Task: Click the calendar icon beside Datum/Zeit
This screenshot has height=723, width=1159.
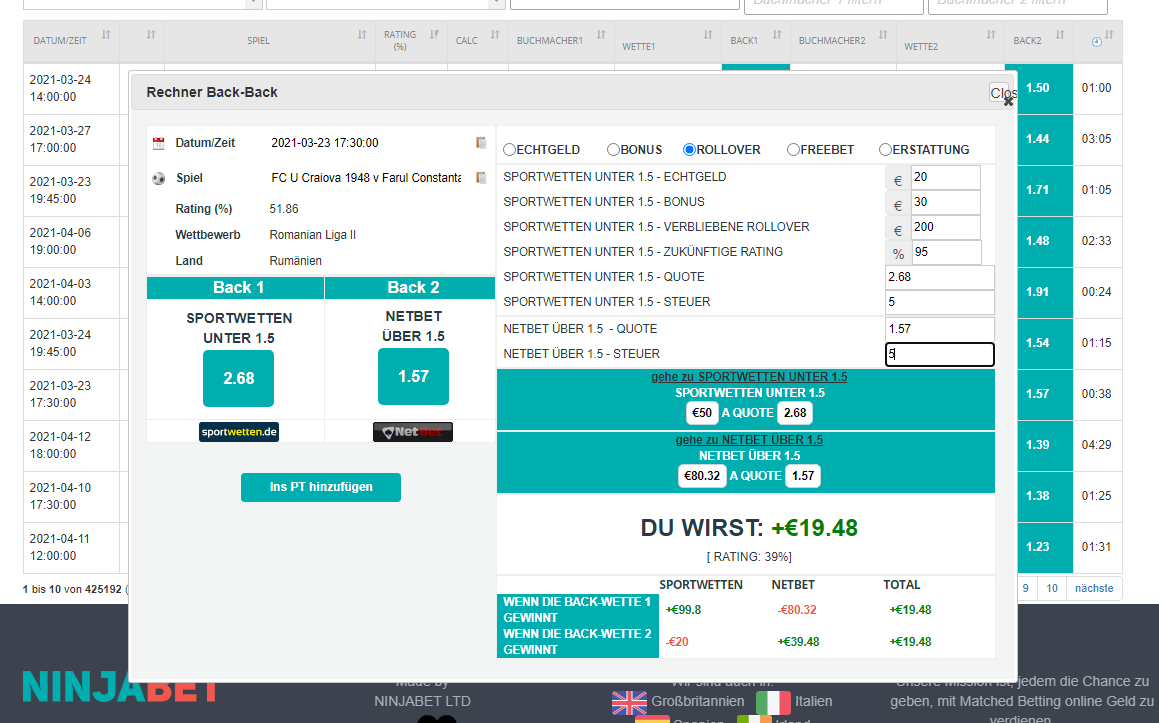Action: point(158,143)
